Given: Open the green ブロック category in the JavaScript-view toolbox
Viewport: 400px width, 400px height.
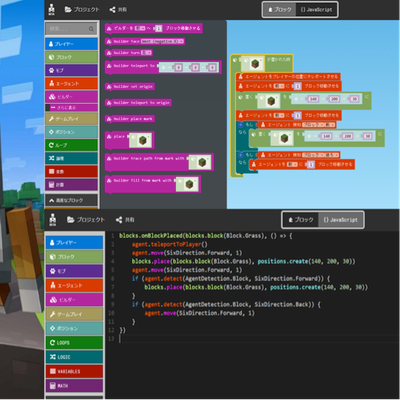Looking at the screenshot, I should click(x=74, y=257).
